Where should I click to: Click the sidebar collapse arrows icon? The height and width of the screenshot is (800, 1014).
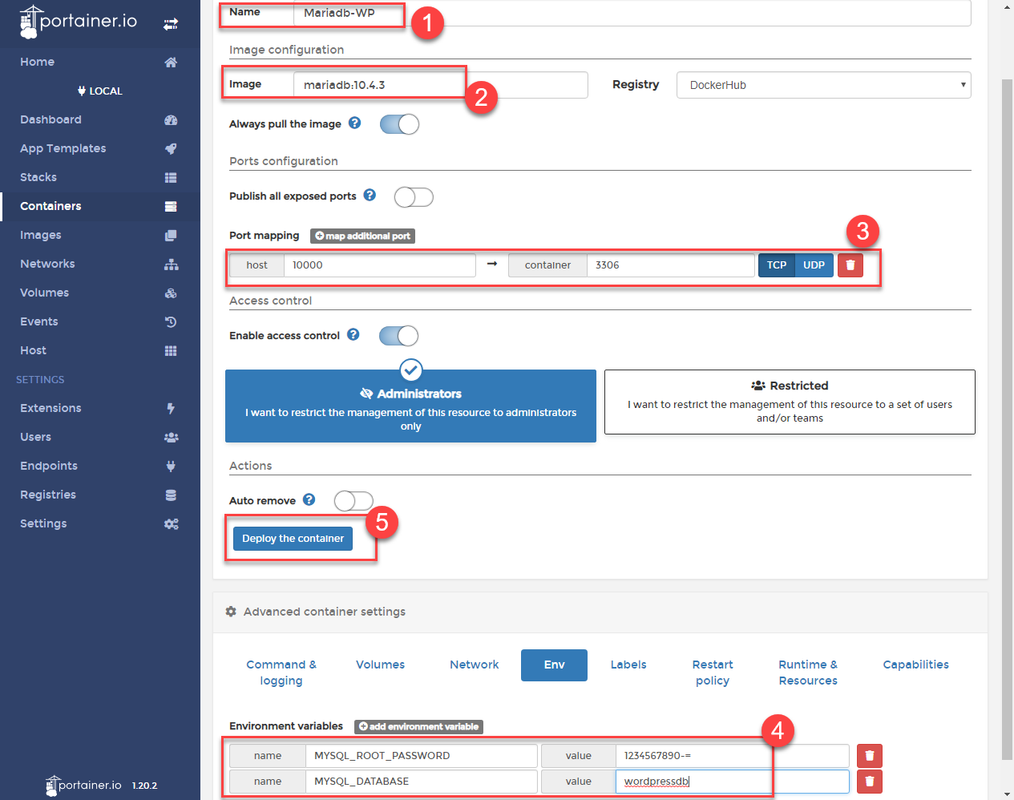[x=170, y=23]
